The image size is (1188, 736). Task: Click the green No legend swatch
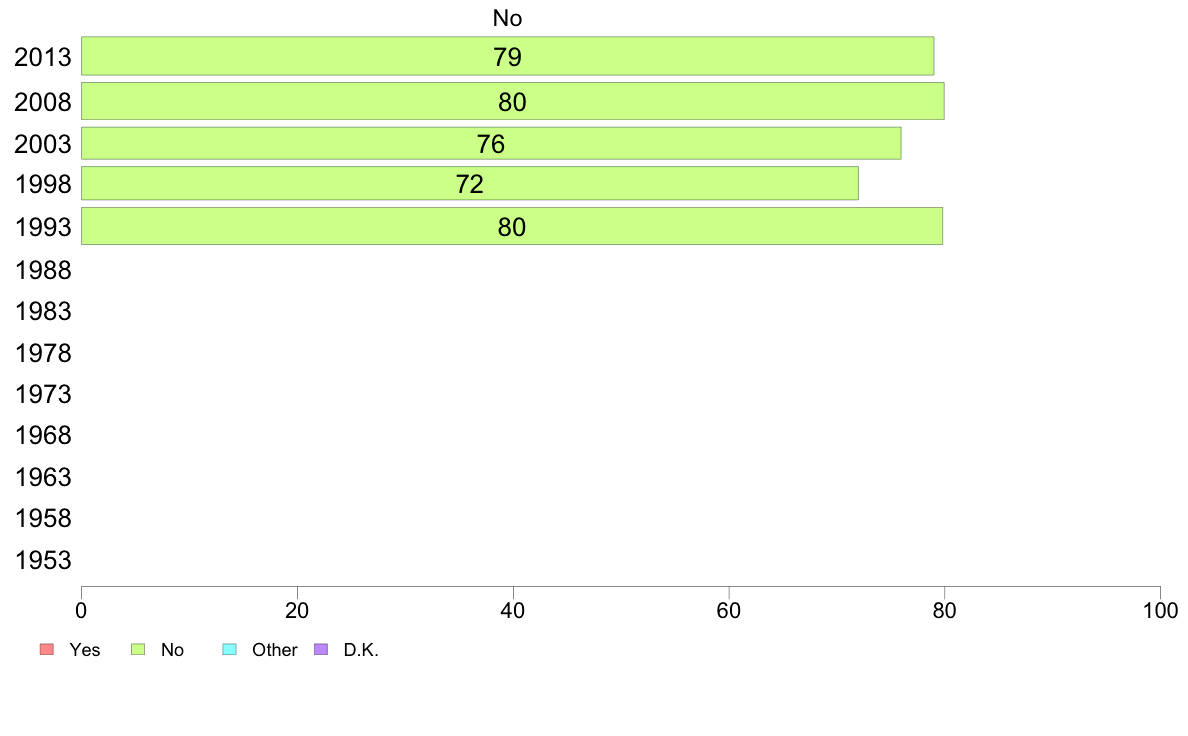coord(138,650)
